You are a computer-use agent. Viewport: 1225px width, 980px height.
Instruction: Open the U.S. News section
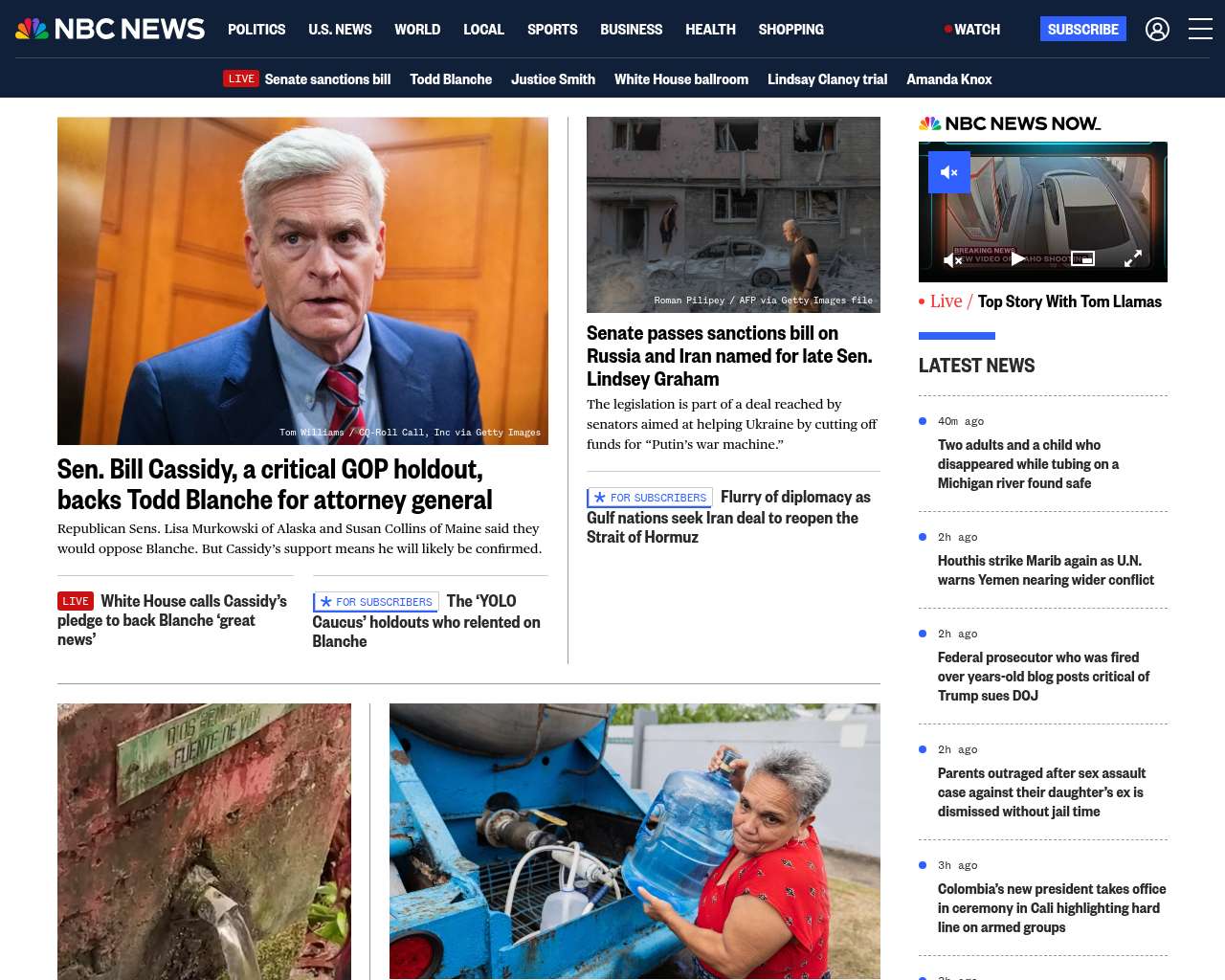point(340,30)
